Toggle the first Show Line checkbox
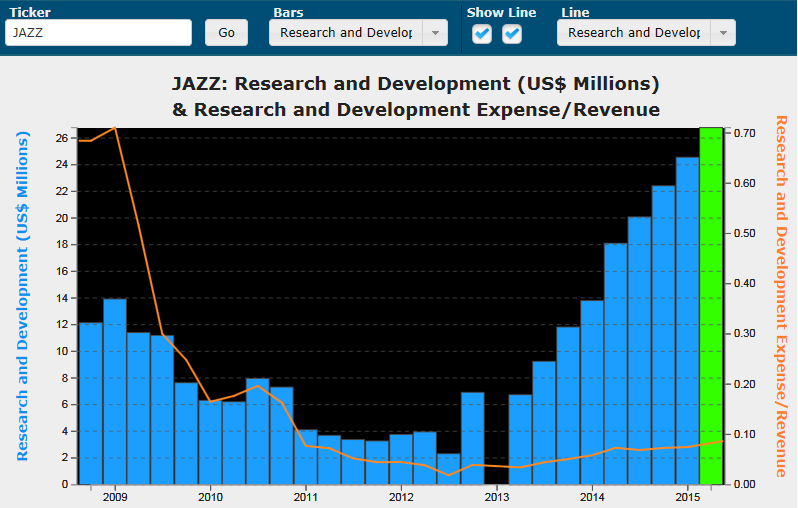This screenshot has width=798, height=508. [x=481, y=34]
